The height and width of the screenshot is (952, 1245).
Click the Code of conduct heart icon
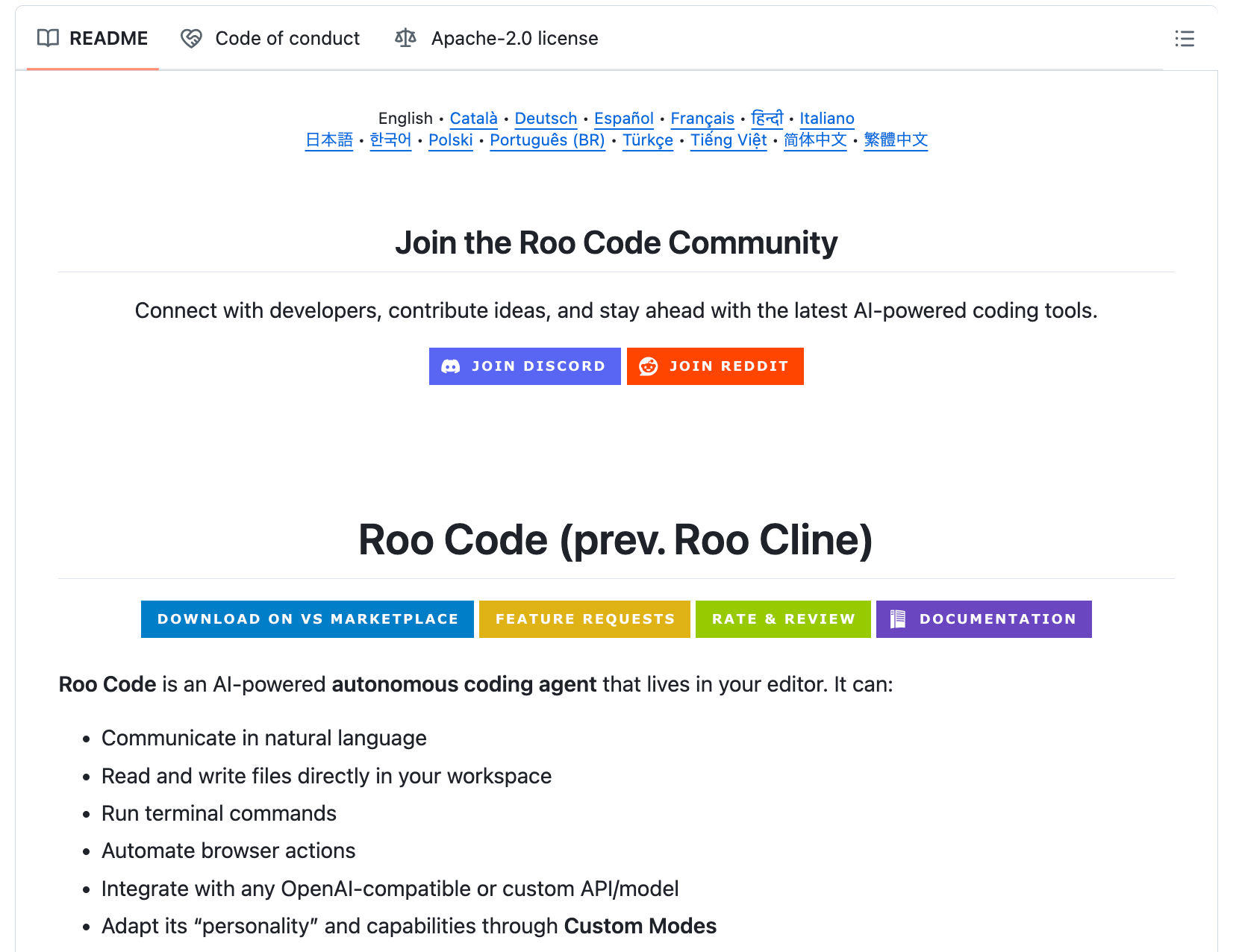click(191, 38)
